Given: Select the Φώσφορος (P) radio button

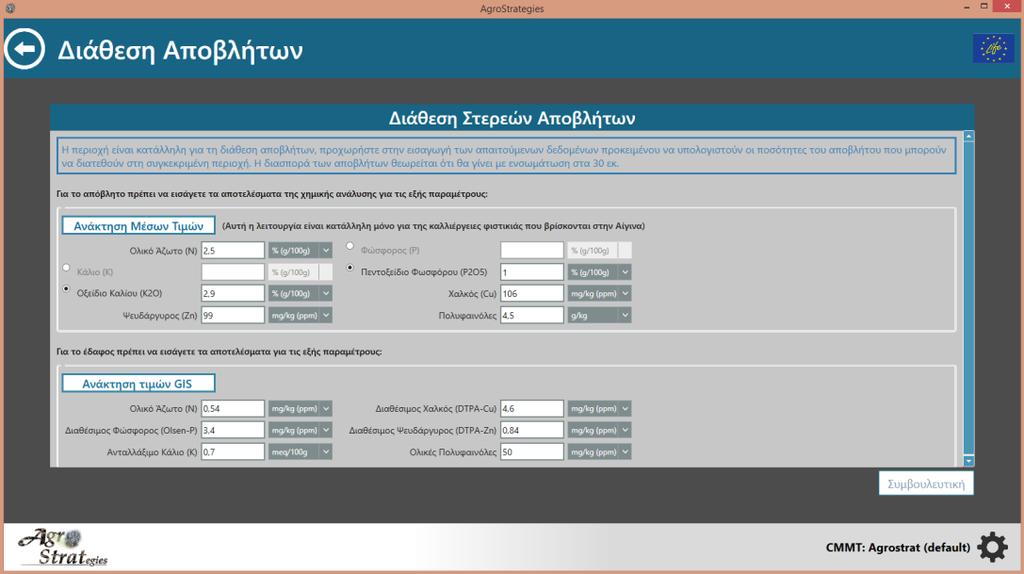Looking at the screenshot, I should (351, 246).
